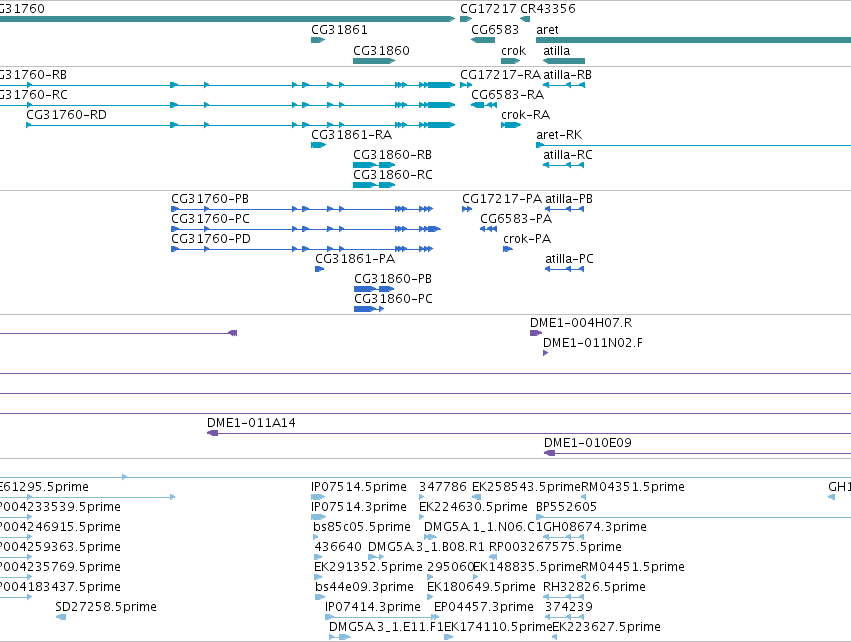Click the DME1-011N02.F clone end
The height and width of the screenshot is (642, 851).
click(545, 353)
